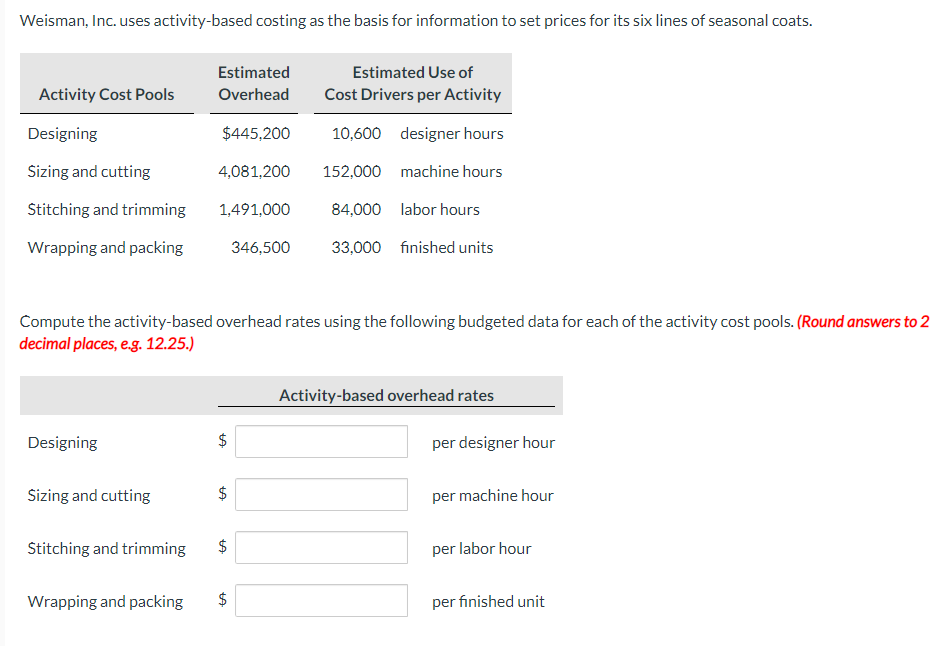Select the Activity Cost Pools column header
951x646 pixels.
tap(107, 94)
